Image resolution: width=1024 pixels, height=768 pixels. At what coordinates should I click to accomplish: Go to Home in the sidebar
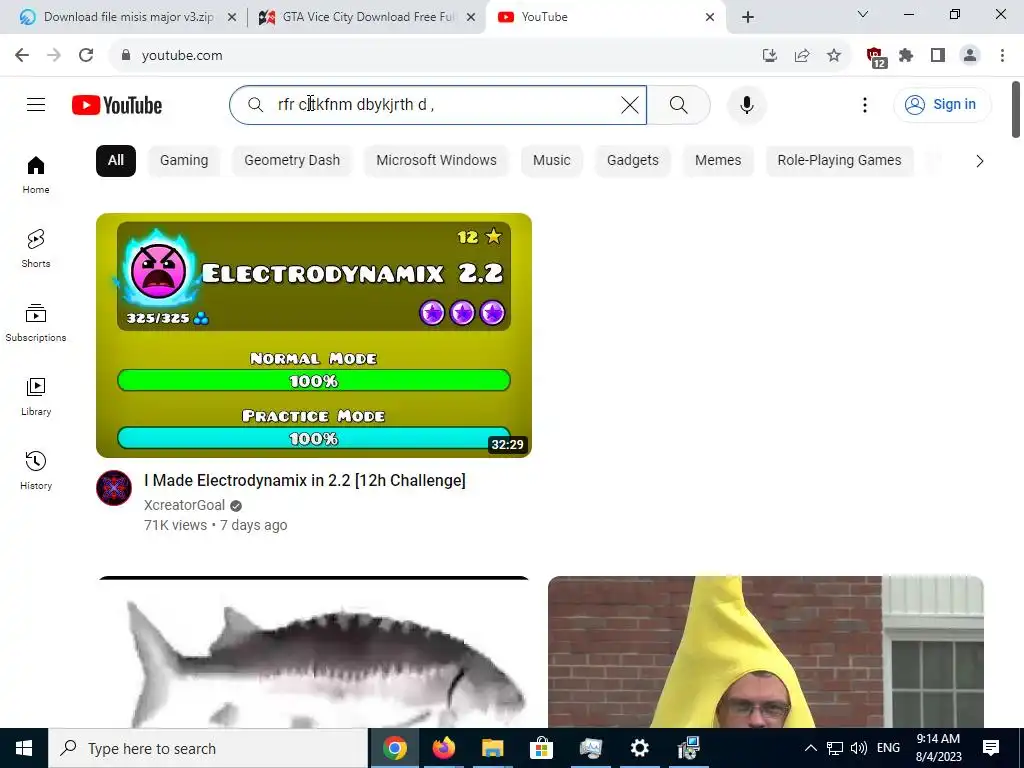point(36,175)
